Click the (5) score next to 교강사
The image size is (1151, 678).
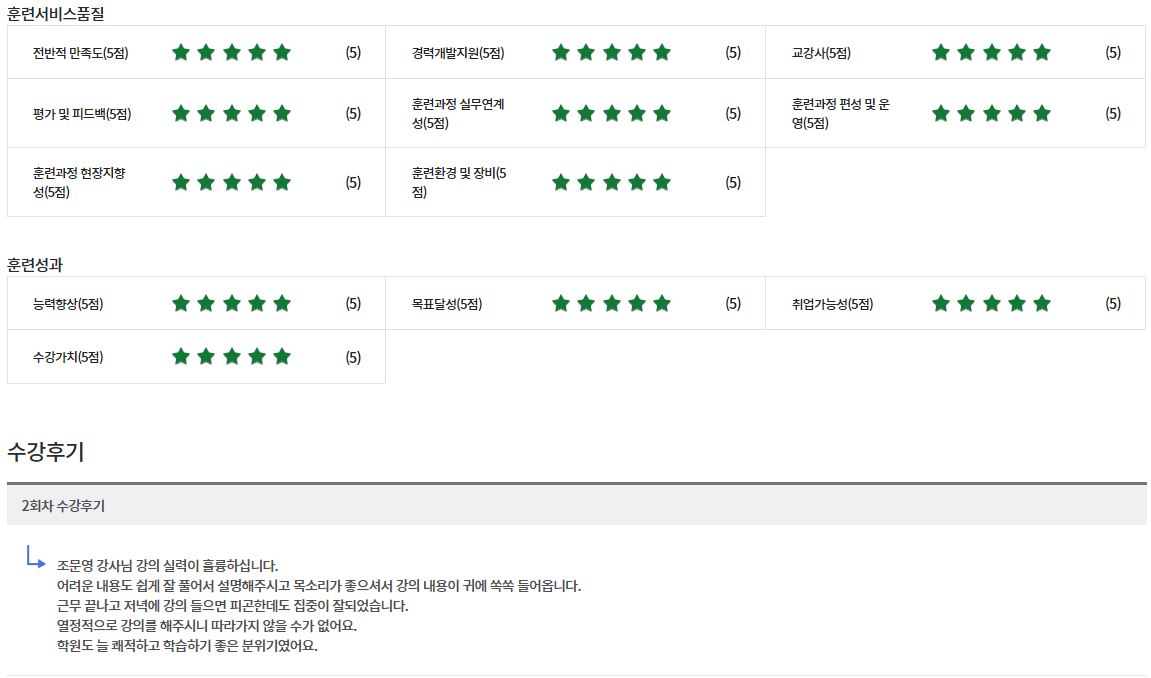[1113, 53]
